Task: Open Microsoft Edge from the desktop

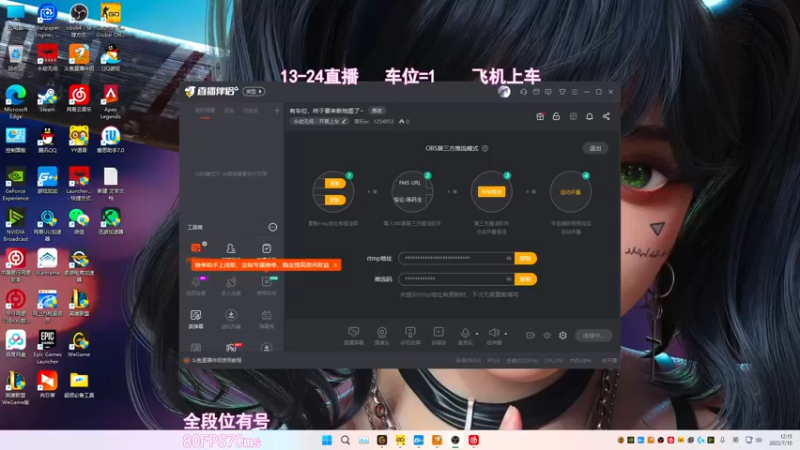Action: coord(16,102)
